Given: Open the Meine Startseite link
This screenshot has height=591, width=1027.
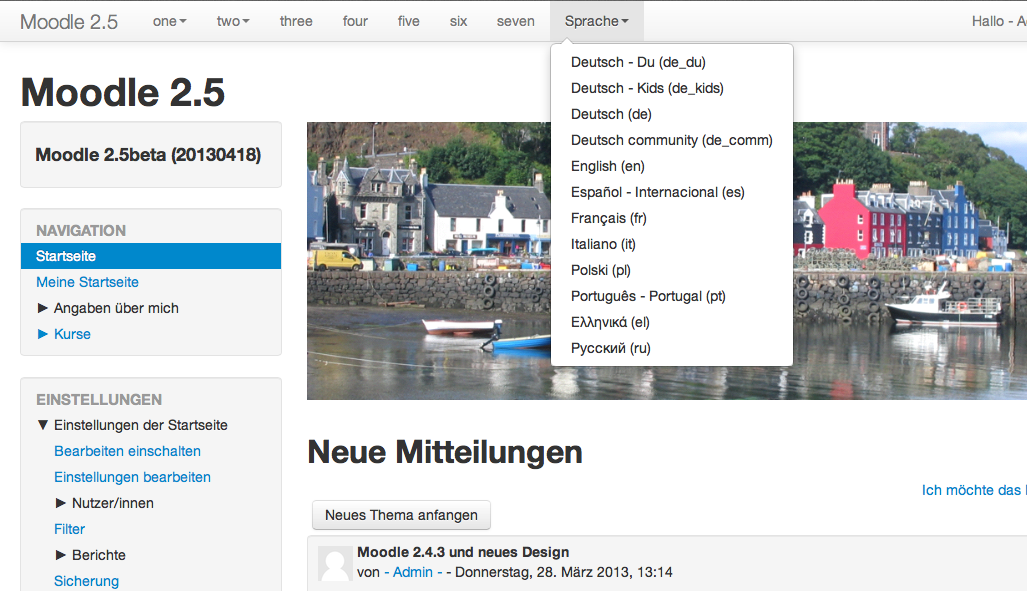Looking at the screenshot, I should pyautogui.click(x=87, y=282).
